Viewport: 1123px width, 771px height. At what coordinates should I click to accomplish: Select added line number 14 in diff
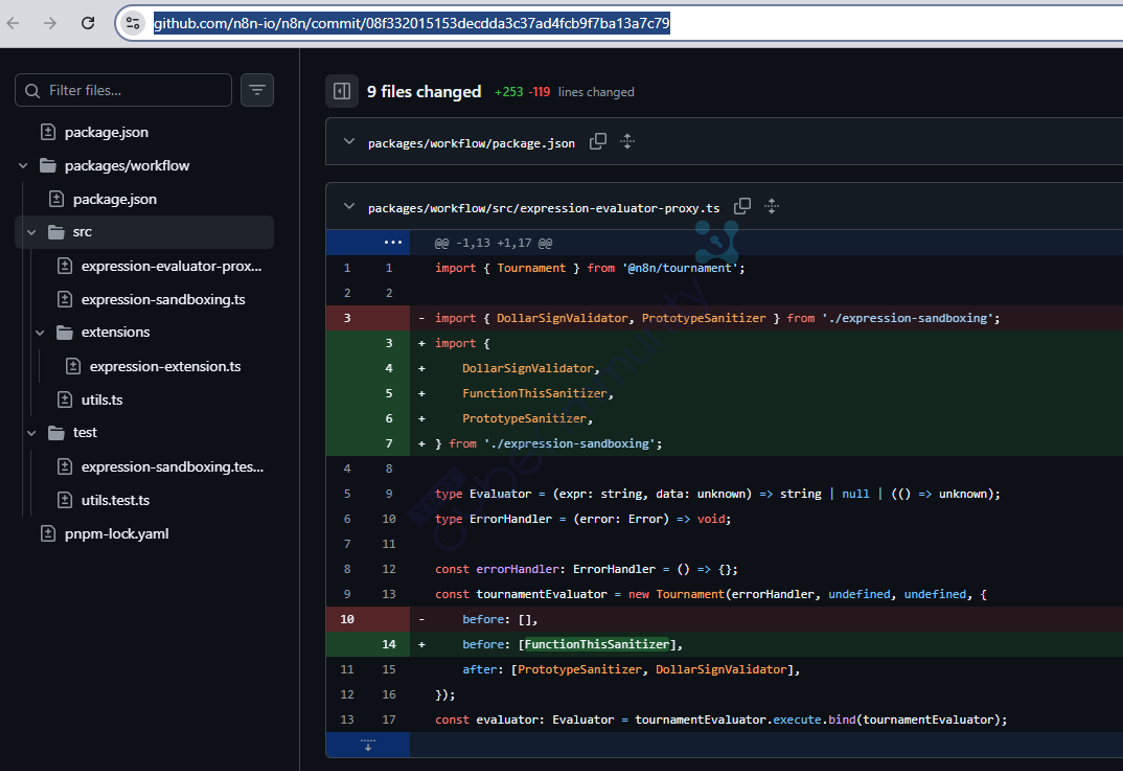pos(389,644)
